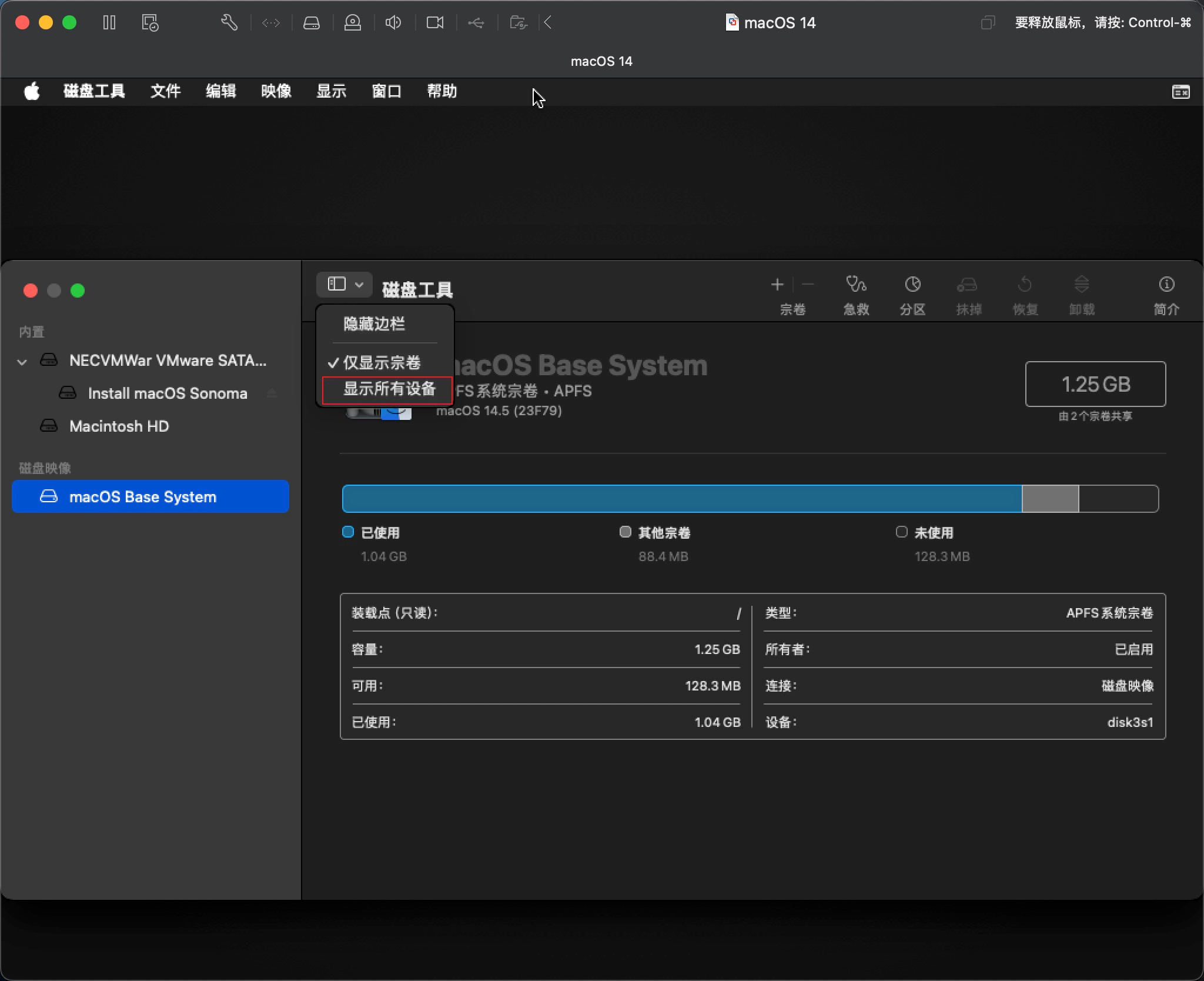Choose 隐藏边栏 from the view menu
Viewport: 1204px width, 981px height.
coord(374,324)
